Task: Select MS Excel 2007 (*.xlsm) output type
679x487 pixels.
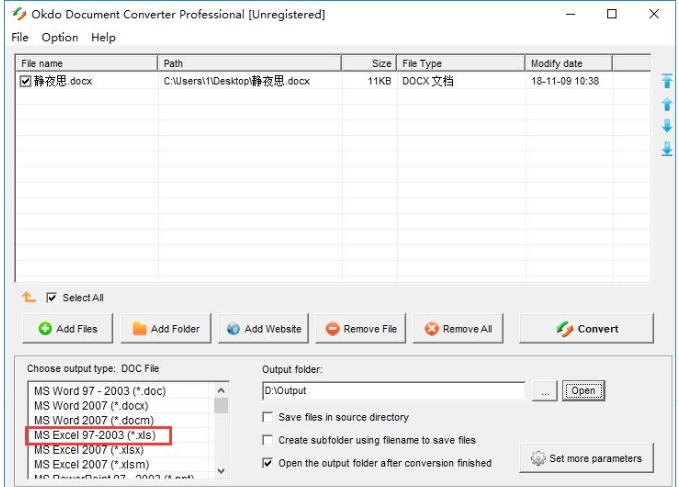Action: (92, 464)
